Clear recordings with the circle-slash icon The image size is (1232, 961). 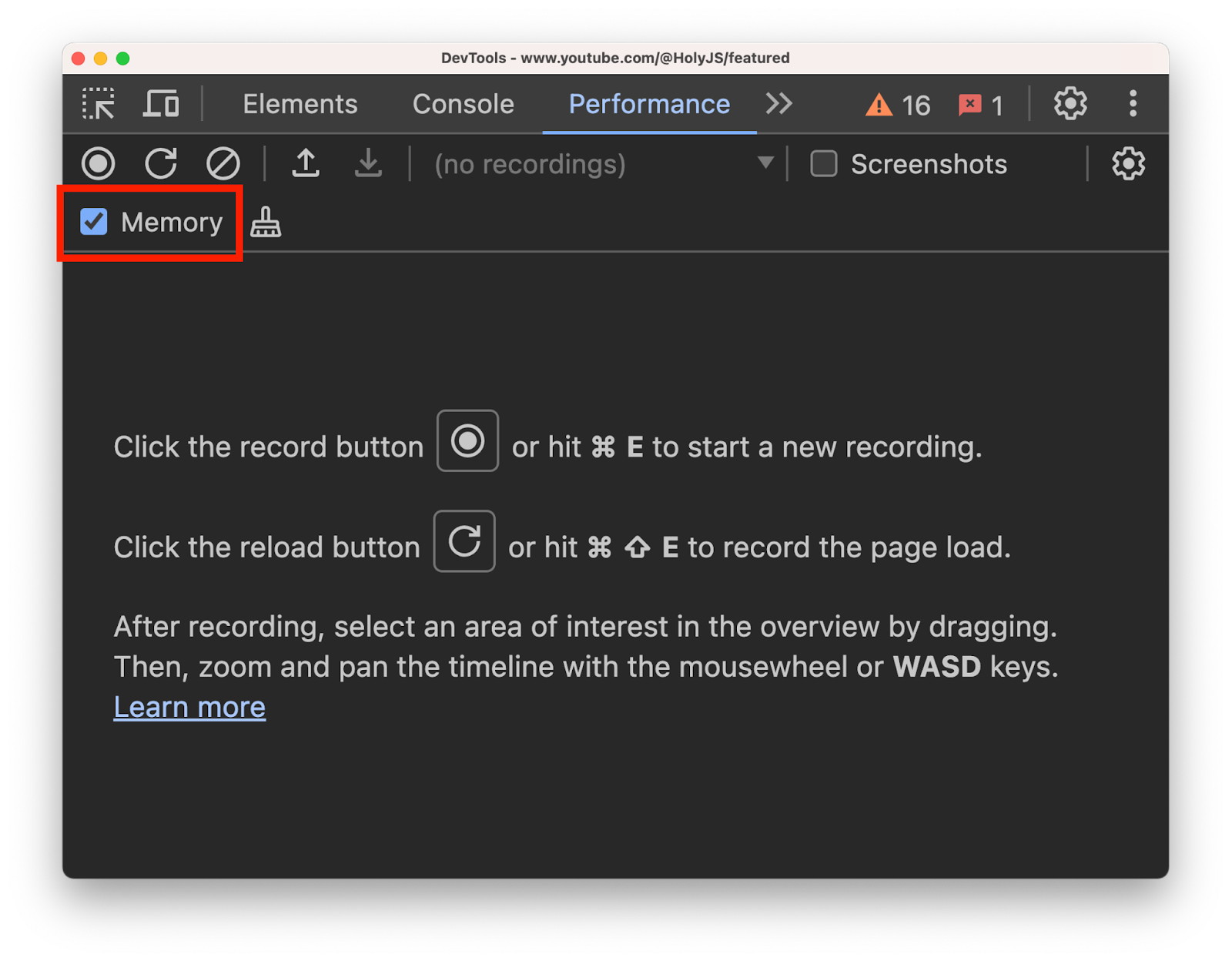[223, 164]
